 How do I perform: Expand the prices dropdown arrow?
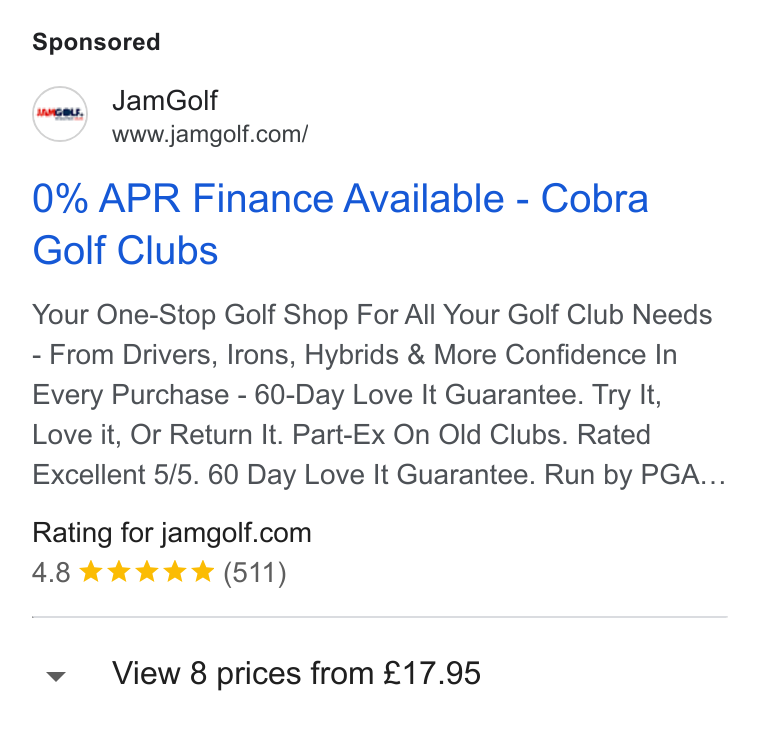pos(56,676)
